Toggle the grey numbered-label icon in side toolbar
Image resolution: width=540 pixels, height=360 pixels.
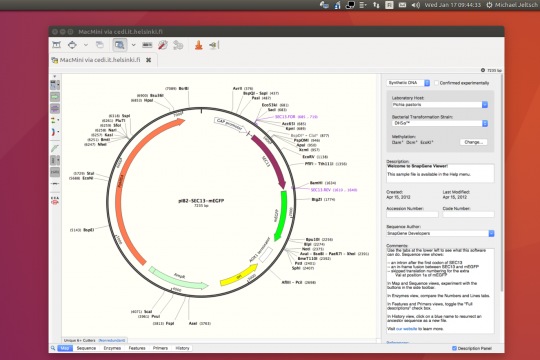(x=55, y=172)
